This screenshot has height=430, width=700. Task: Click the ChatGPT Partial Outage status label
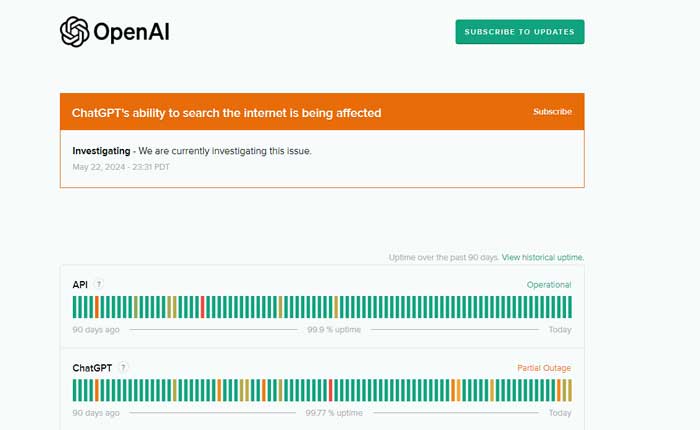[x=543, y=368]
